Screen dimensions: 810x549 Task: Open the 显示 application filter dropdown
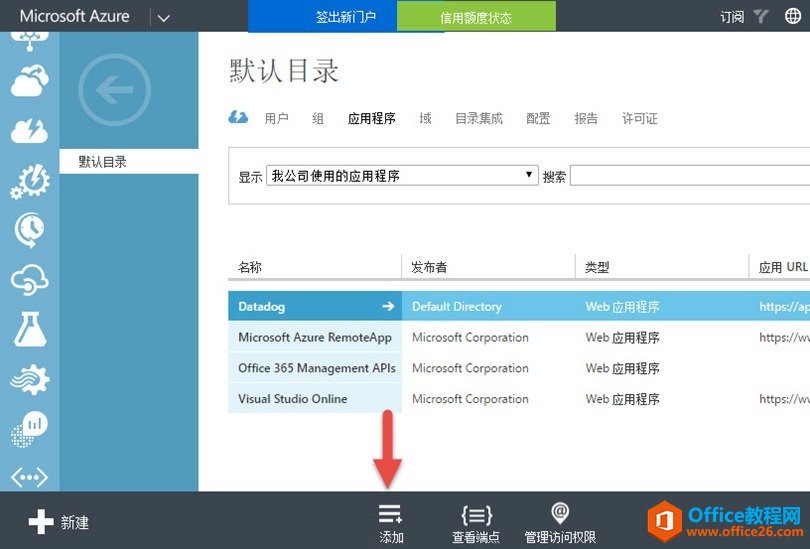402,176
